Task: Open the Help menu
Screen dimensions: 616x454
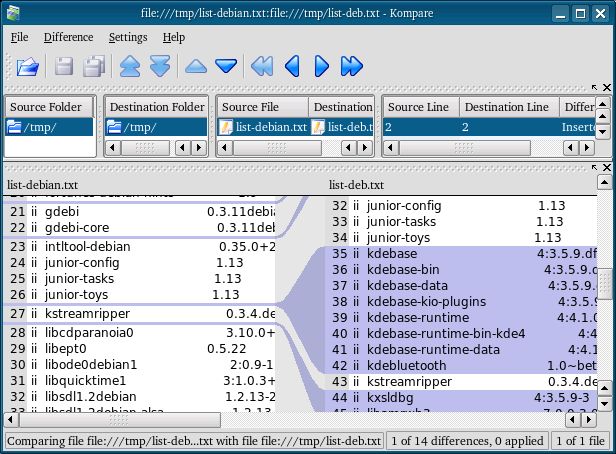Action: pyautogui.click(x=174, y=37)
